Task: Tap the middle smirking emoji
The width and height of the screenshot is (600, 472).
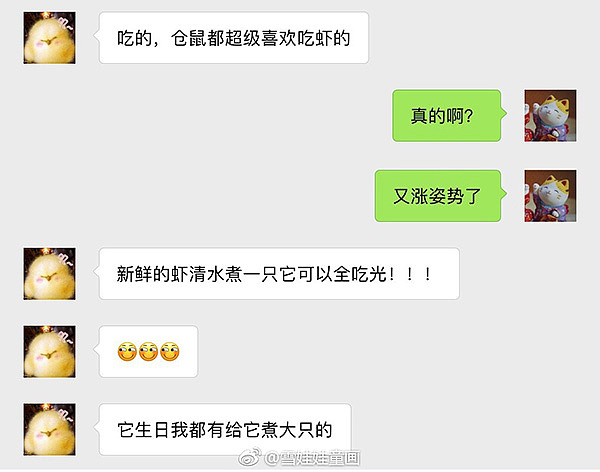Action: point(148,352)
